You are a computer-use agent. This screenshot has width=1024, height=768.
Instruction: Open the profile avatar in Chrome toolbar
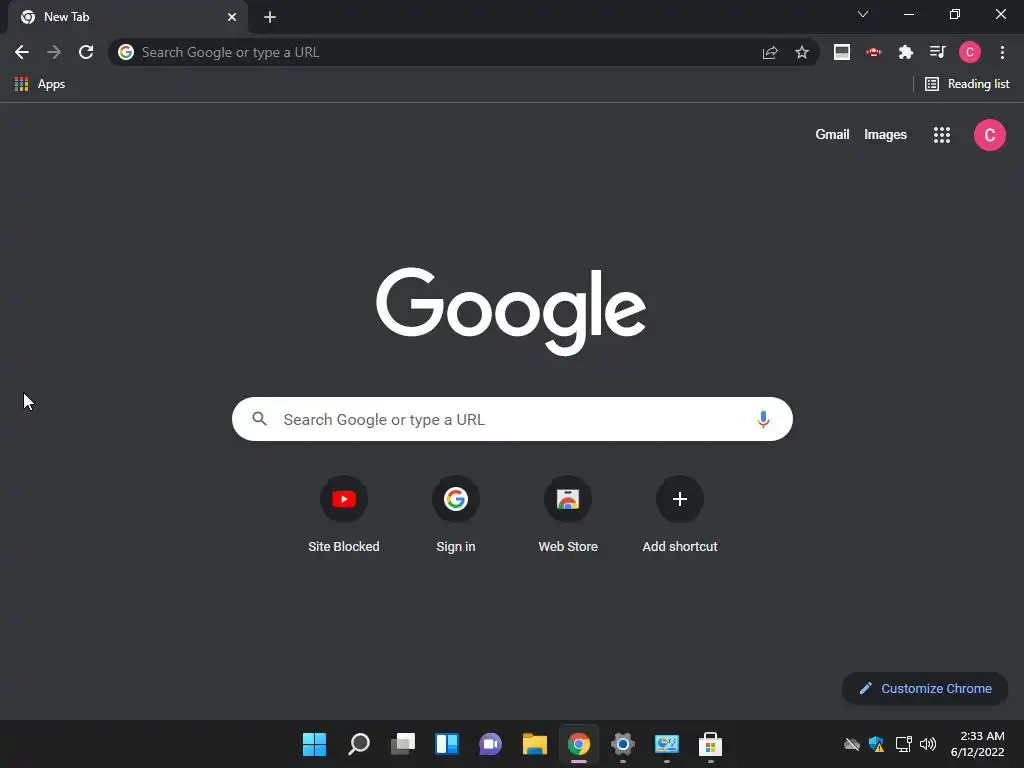[x=970, y=52]
